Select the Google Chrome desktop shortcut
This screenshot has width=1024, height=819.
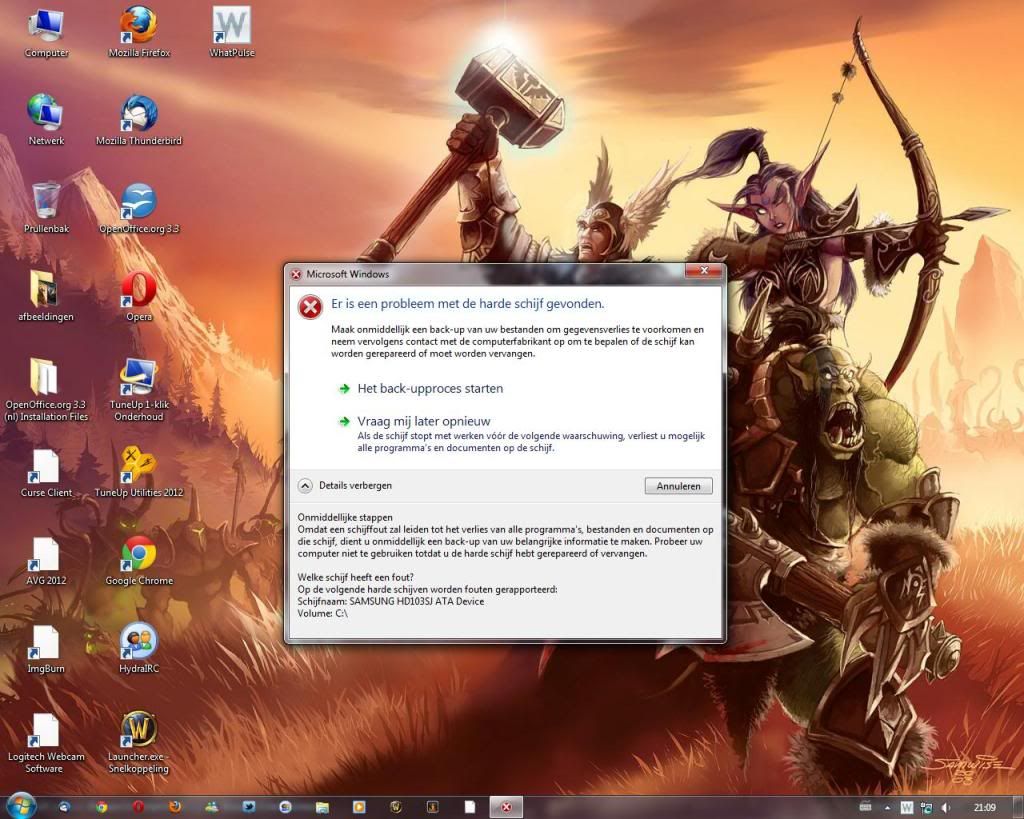[x=139, y=561]
